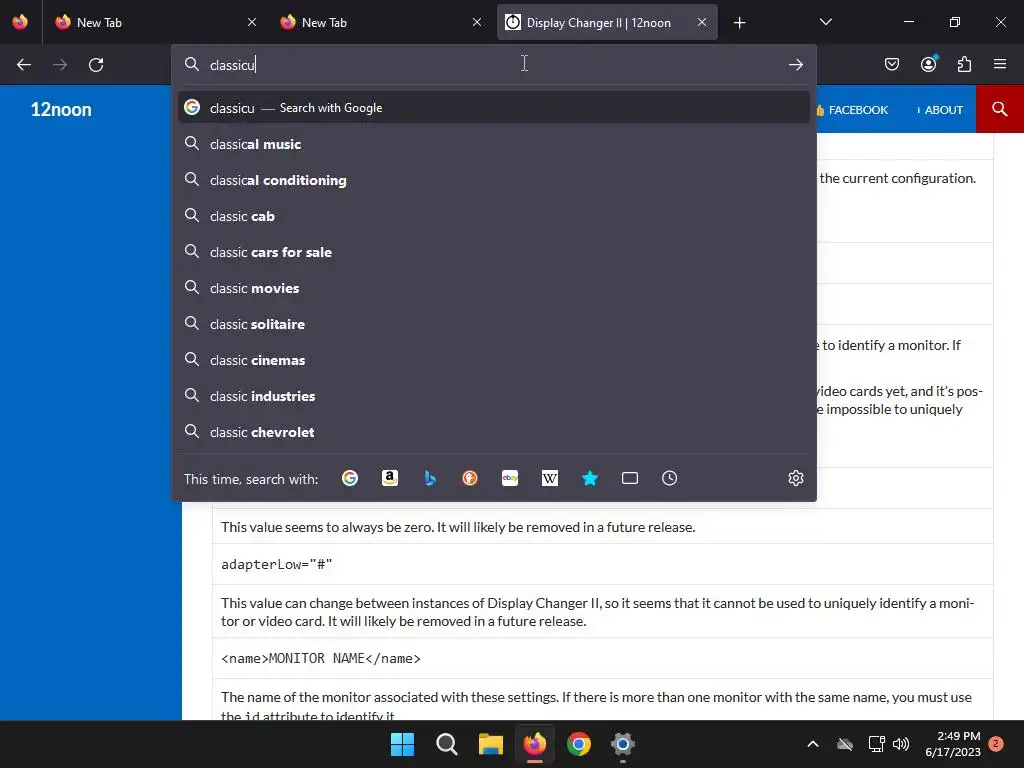Open Firefox account icon
Image resolution: width=1024 pixels, height=768 pixels.
(x=929, y=64)
